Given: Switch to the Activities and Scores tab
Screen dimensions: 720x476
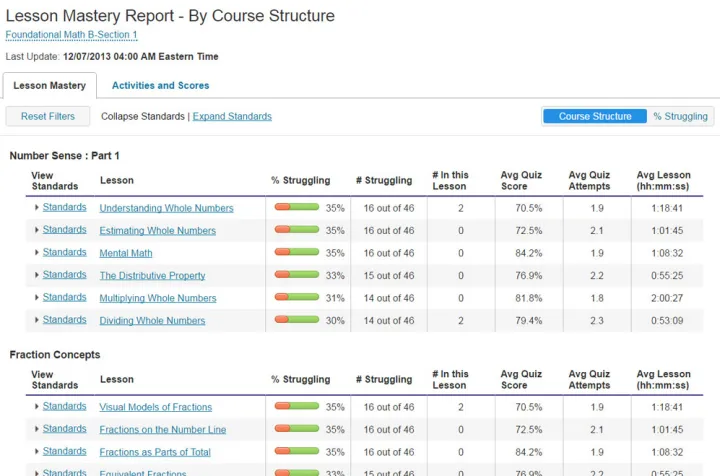Looking at the screenshot, I should (160, 85).
